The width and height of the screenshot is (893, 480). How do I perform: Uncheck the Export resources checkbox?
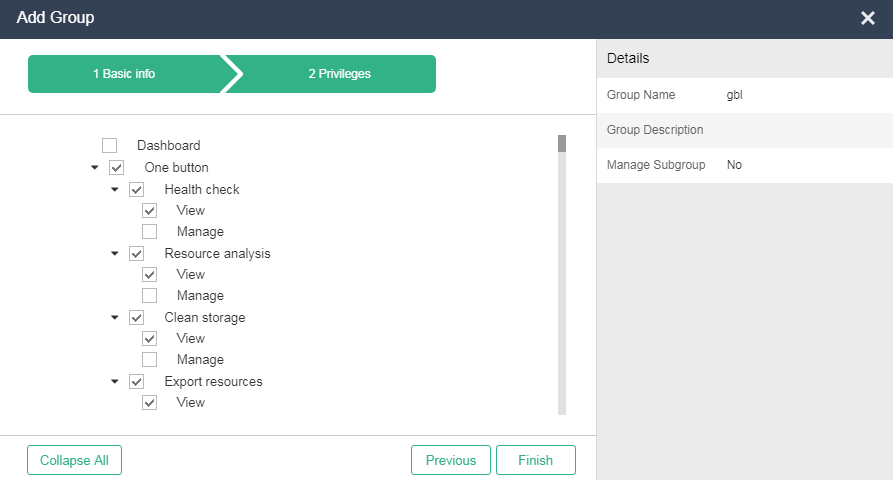136,381
